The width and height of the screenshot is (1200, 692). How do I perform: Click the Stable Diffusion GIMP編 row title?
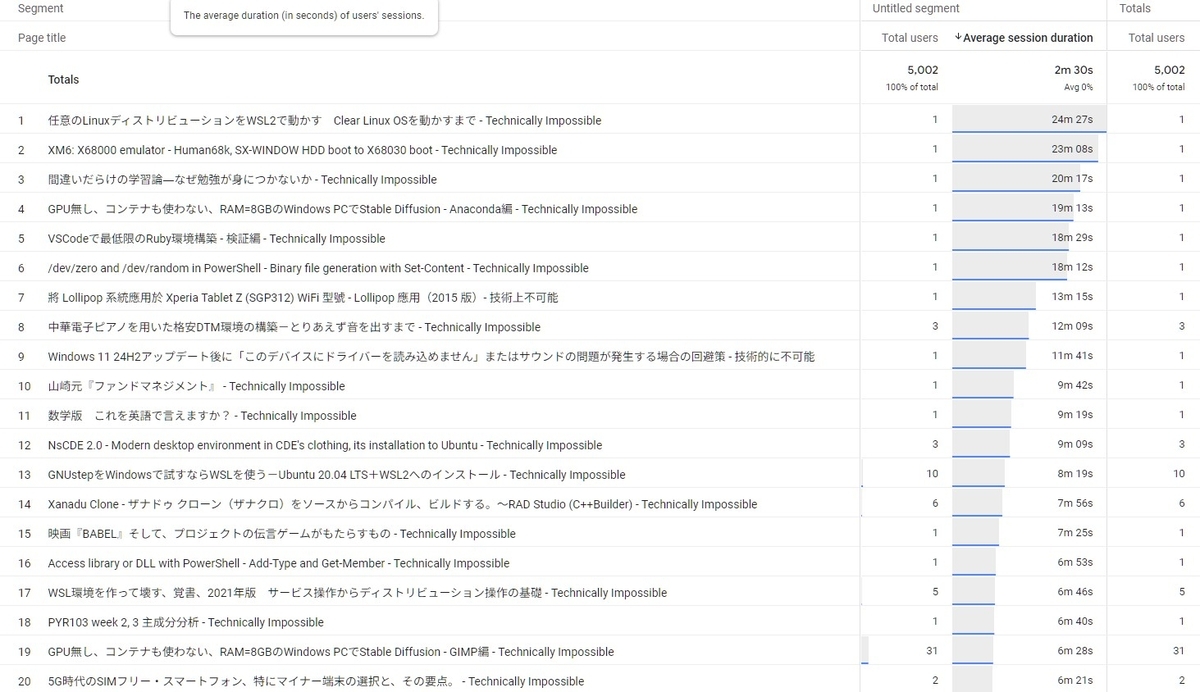[x=331, y=651]
